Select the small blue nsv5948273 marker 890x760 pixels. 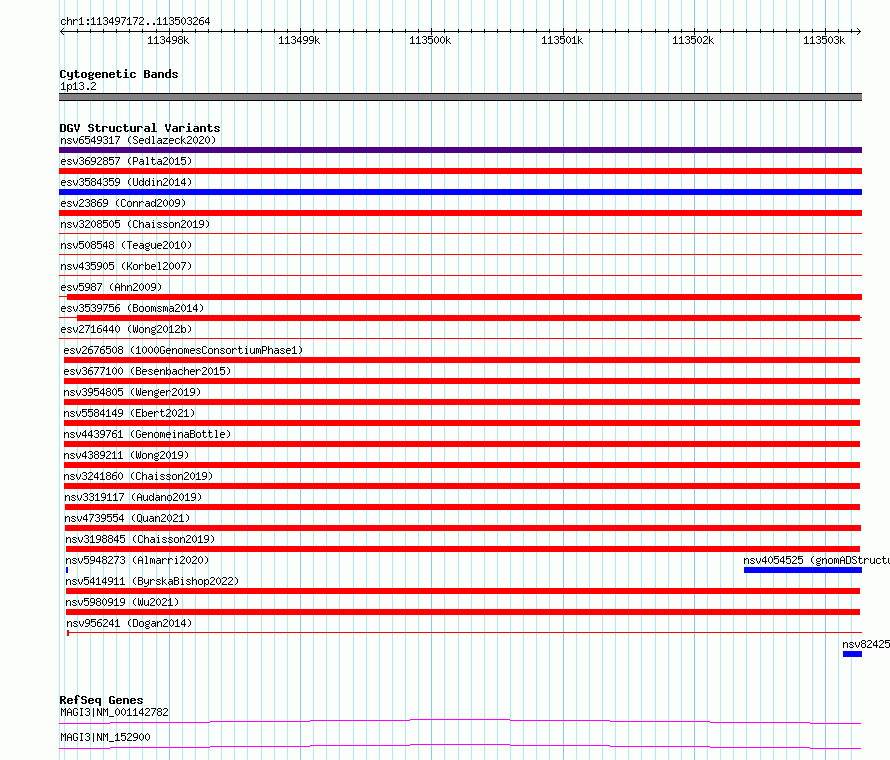[67, 570]
